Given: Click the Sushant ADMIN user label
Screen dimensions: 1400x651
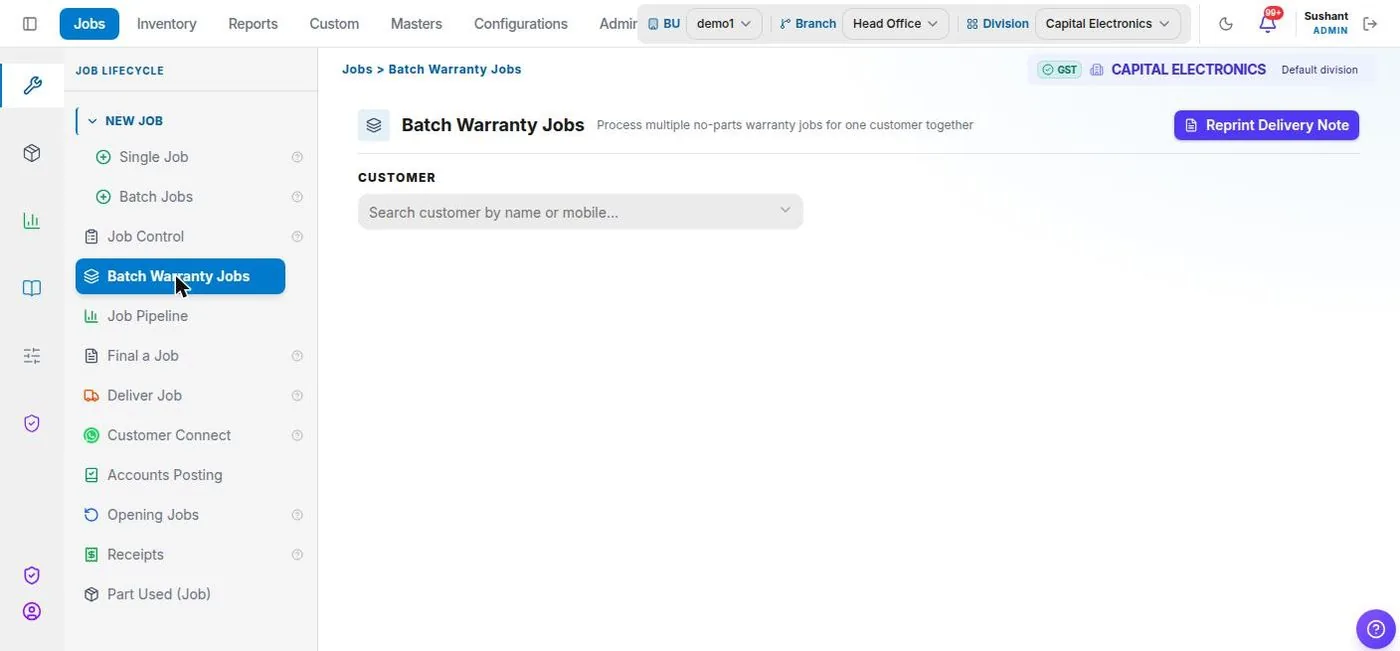Looking at the screenshot, I should [x=1326, y=23].
